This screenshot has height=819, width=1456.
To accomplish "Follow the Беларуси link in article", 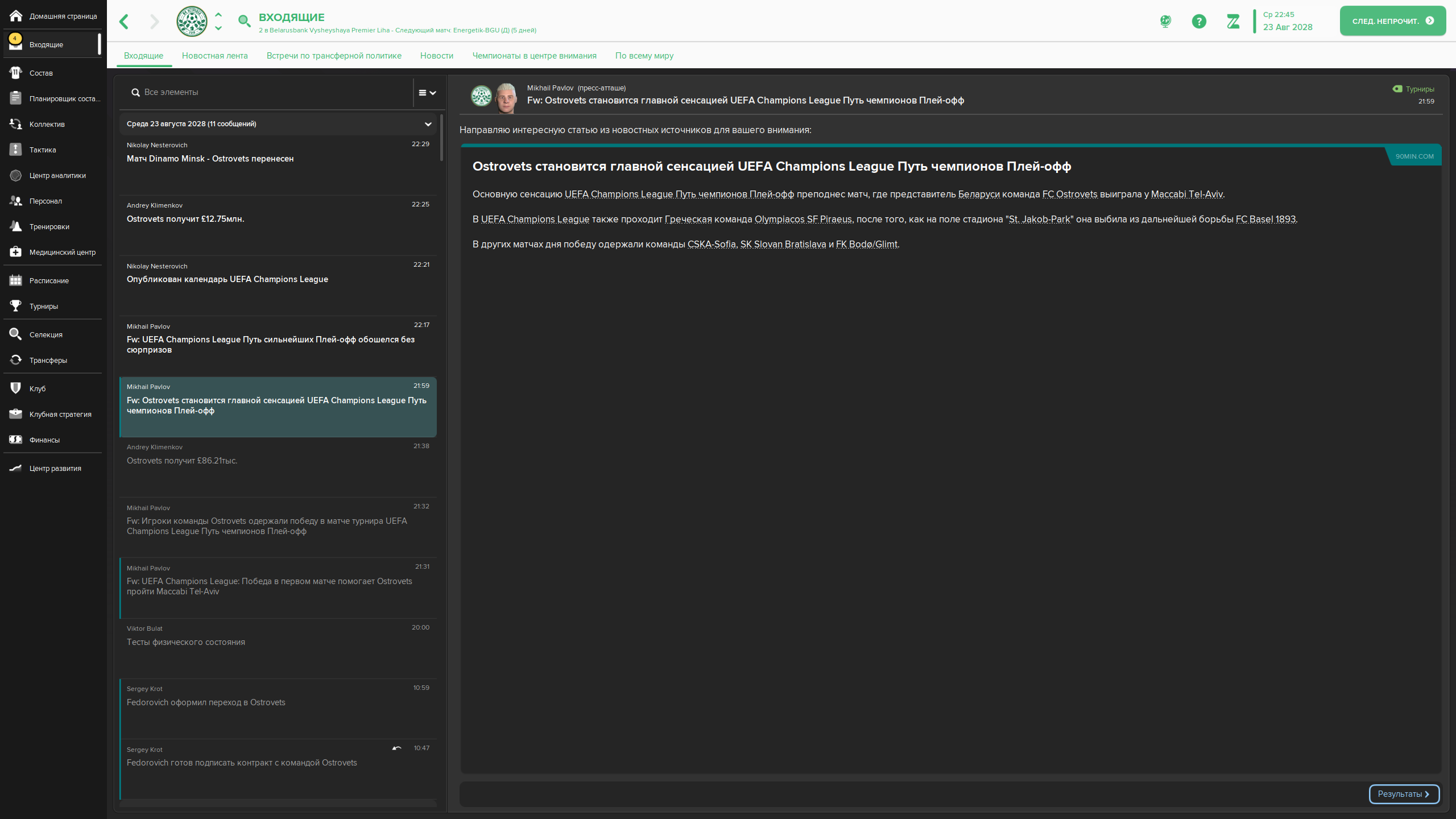I will coord(979,195).
